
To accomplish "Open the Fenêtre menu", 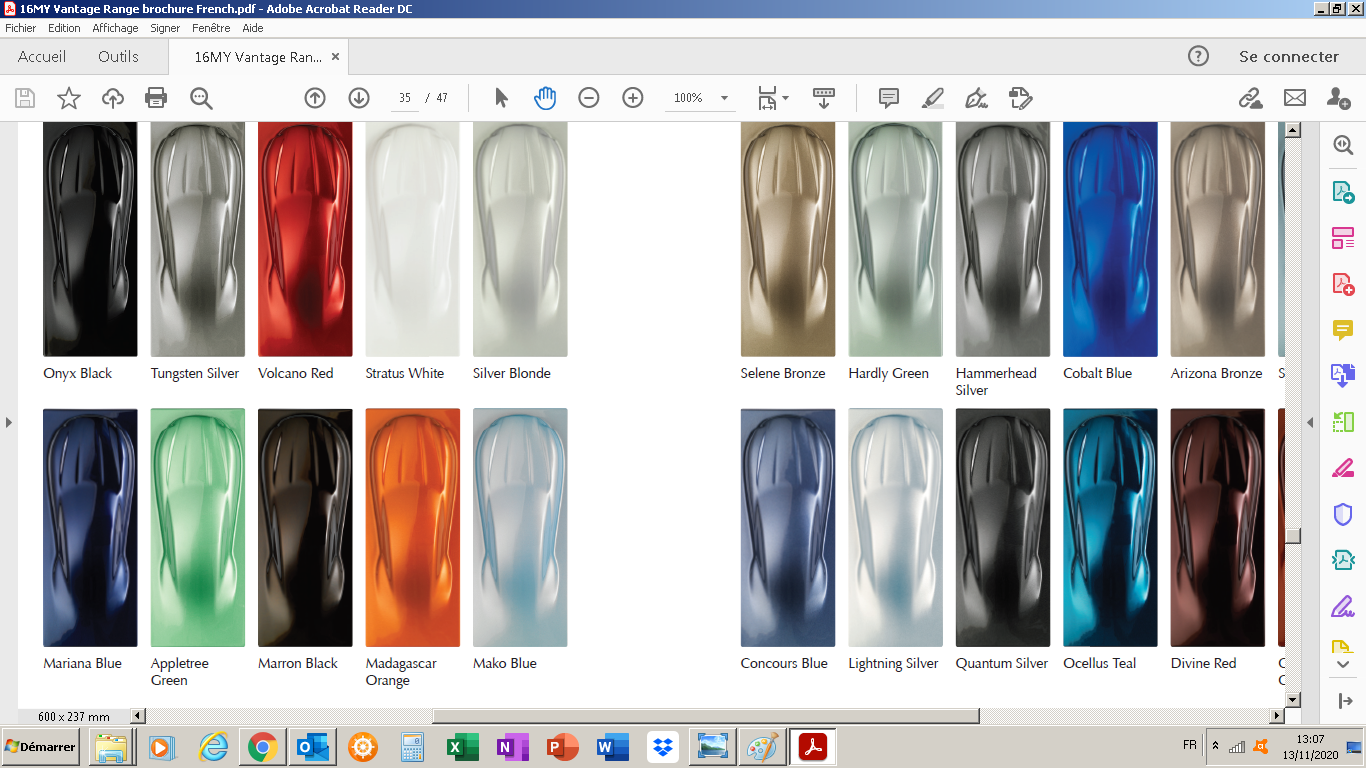I will (211, 28).
